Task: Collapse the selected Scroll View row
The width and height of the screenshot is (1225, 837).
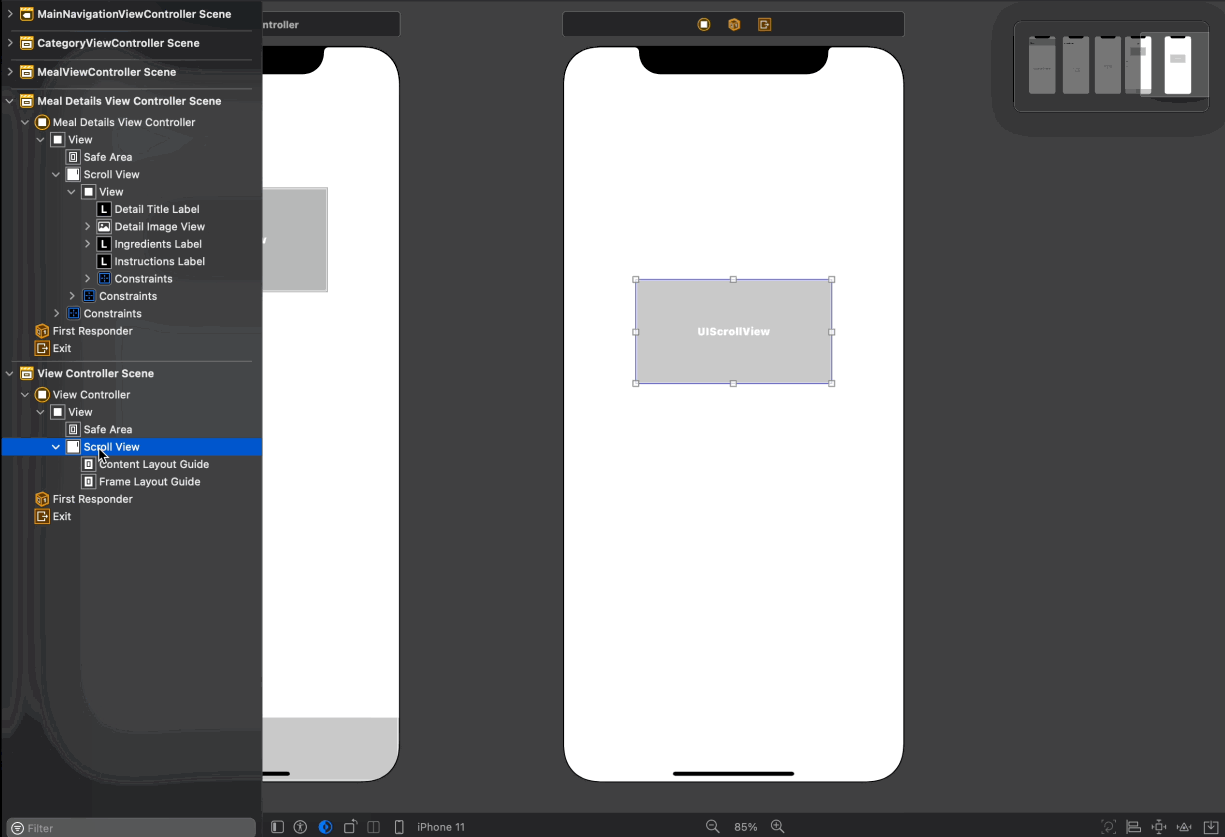Action: point(56,447)
